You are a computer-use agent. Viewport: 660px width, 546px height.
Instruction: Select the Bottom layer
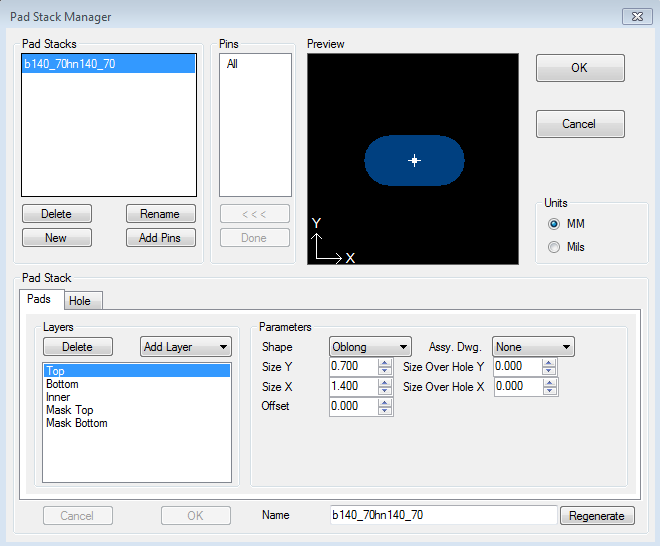[137, 384]
